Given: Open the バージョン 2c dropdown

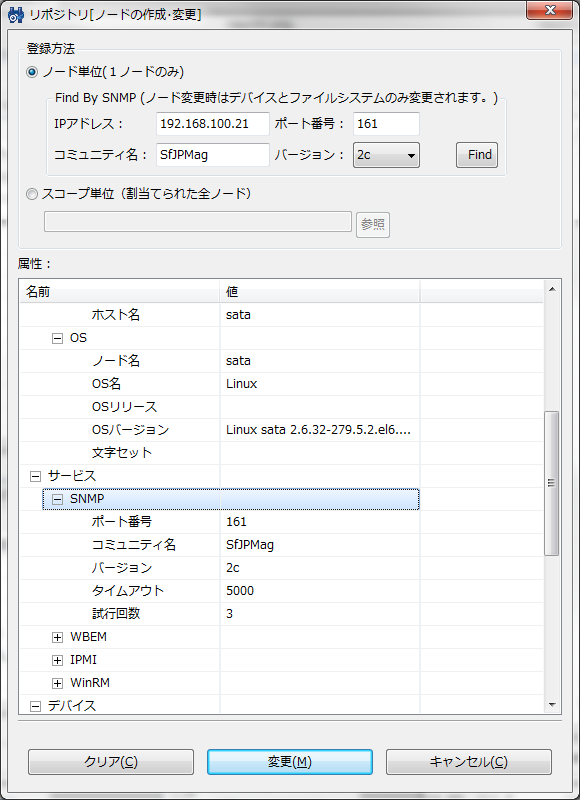Looking at the screenshot, I should pos(386,155).
